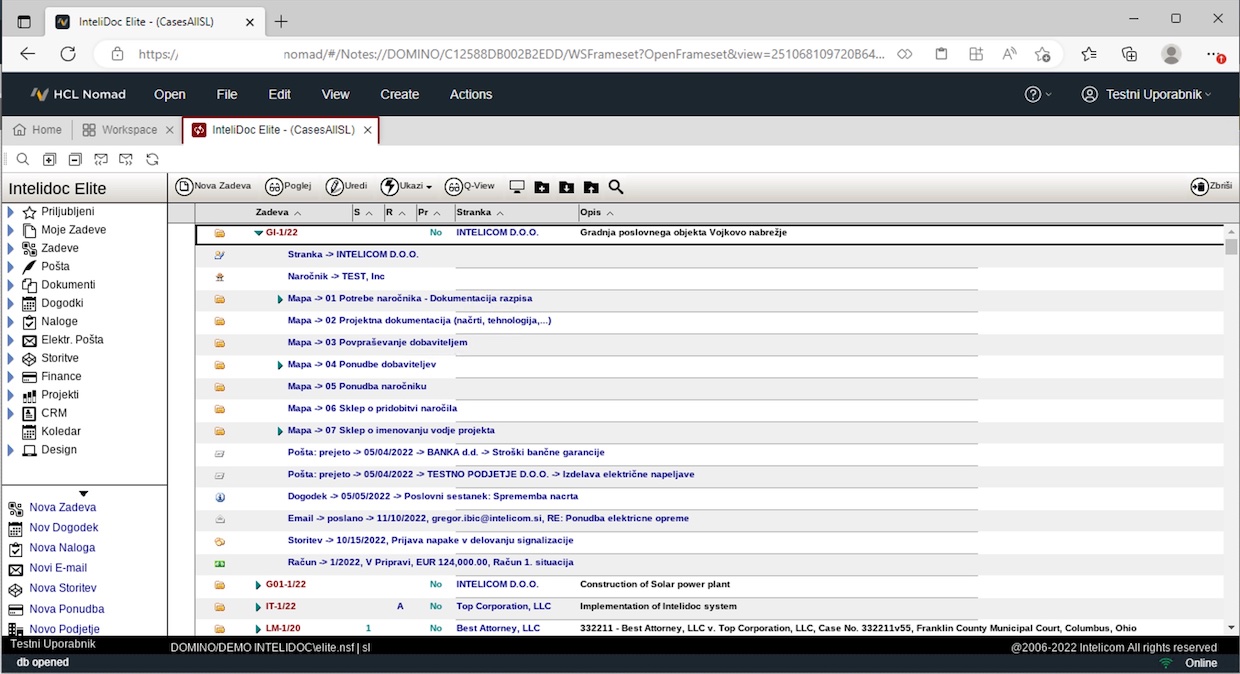Sort by the Zadeva column header

pyautogui.click(x=279, y=213)
